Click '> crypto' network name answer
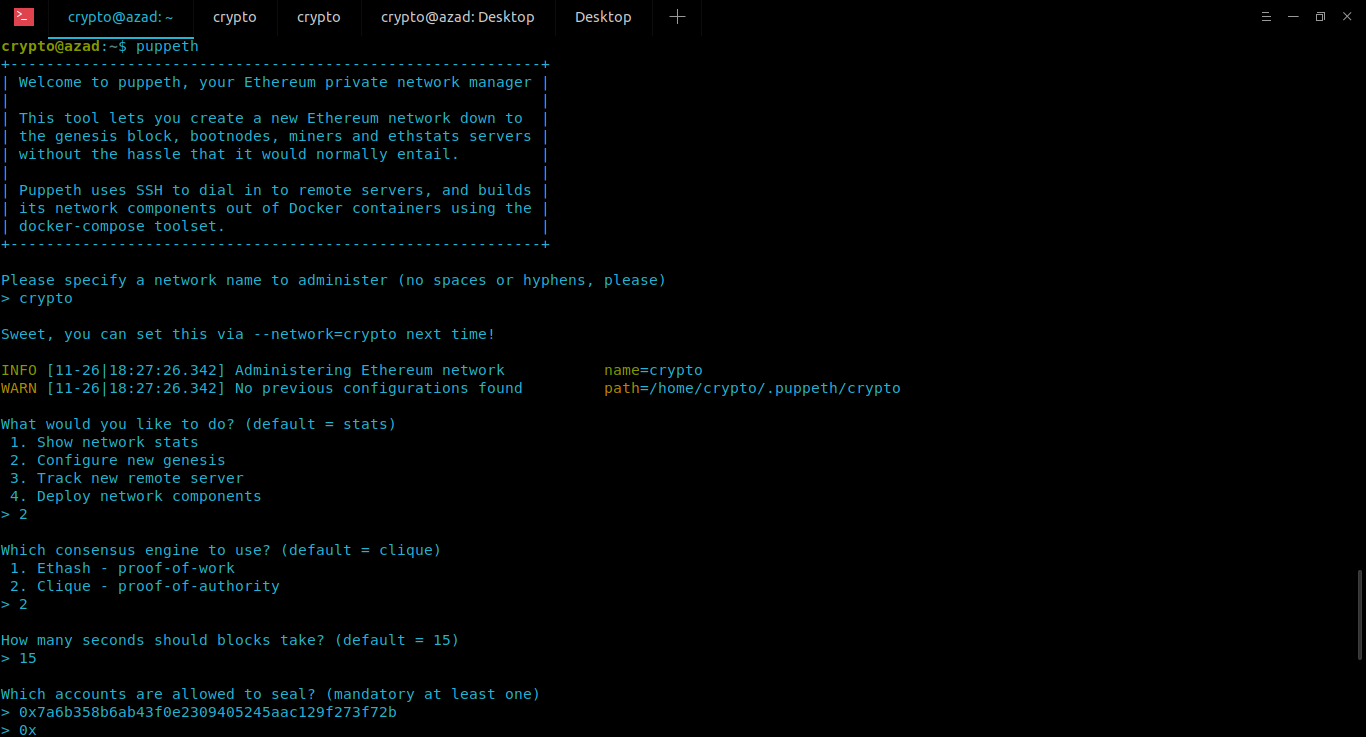 coord(37,298)
